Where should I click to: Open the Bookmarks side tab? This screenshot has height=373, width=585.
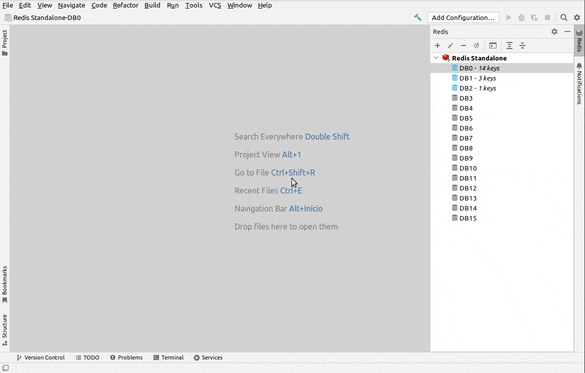pyautogui.click(x=4, y=284)
